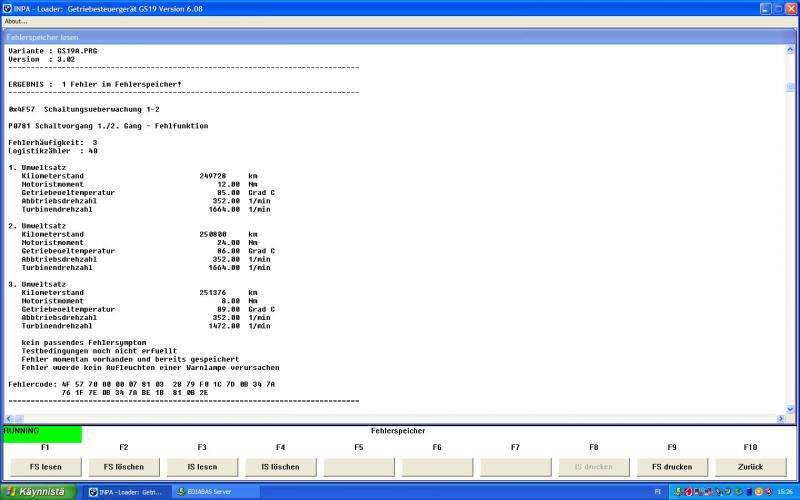
Task: Open the About... menu
Action: click(16, 20)
